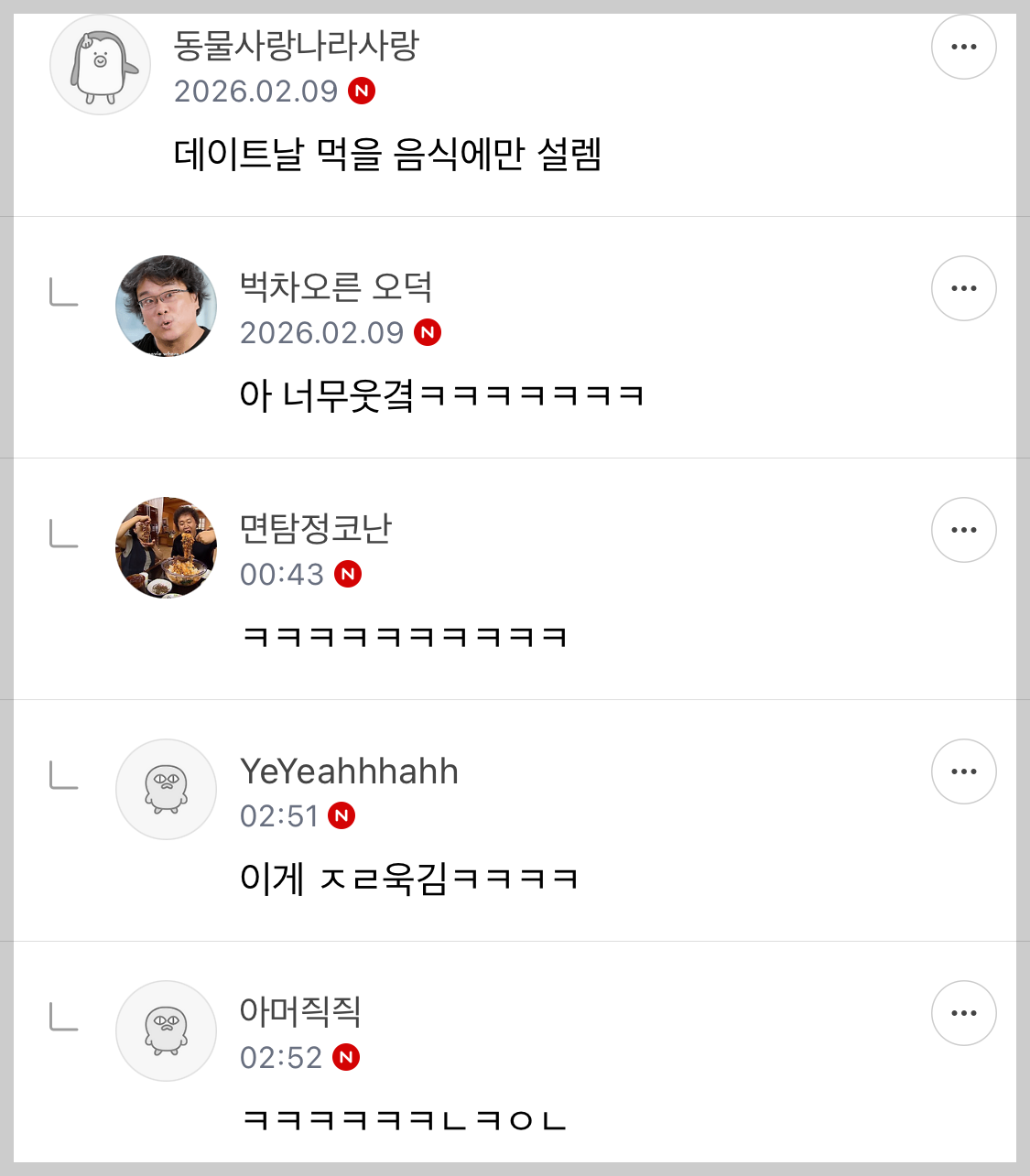This screenshot has width=1030, height=1176.
Task: Open more options for 면탐정코난's reply
Action: pos(963,530)
